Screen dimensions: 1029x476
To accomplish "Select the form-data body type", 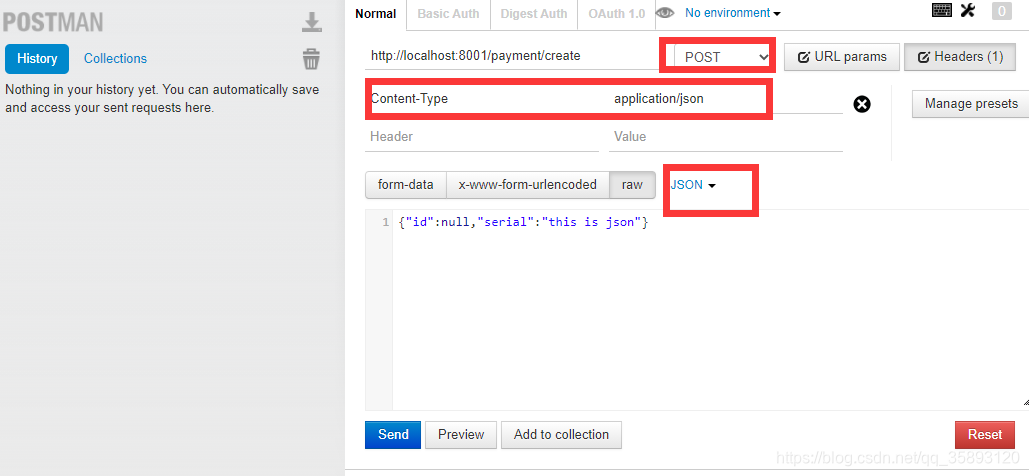I will (406, 184).
